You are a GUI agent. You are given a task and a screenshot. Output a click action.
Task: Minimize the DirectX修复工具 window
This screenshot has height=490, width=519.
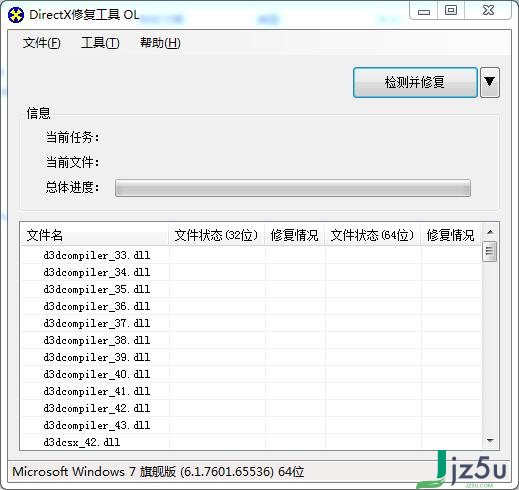[x=424, y=12]
